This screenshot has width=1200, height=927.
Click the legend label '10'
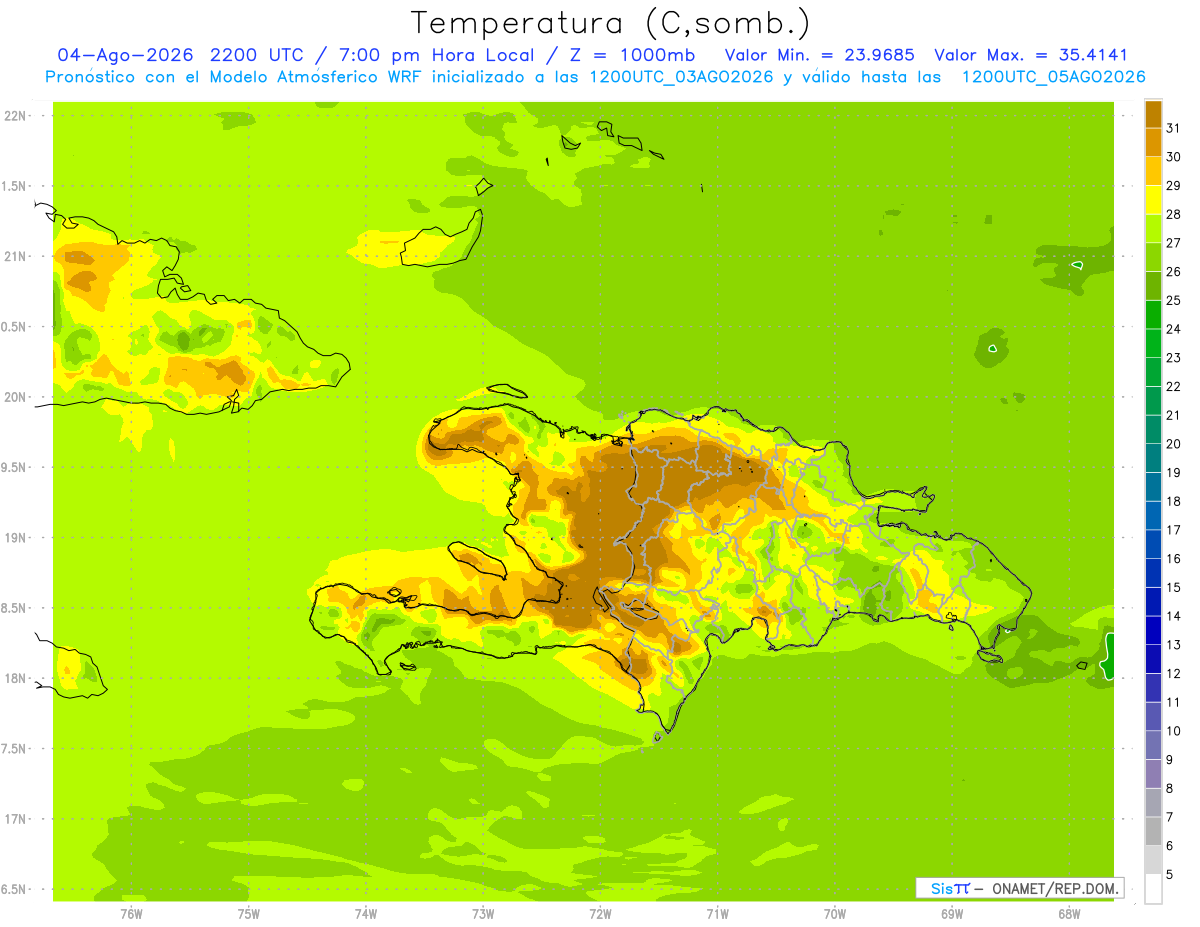coord(1174,731)
